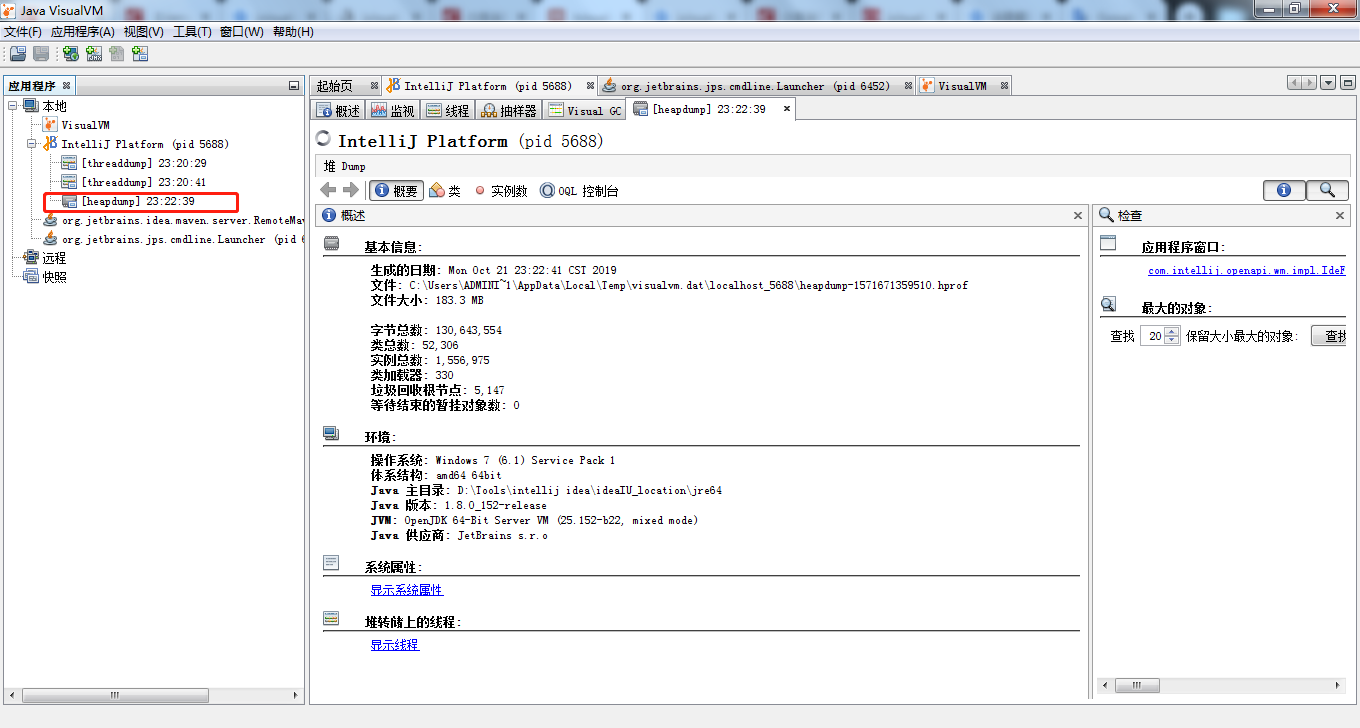This screenshot has width=1360, height=728.
Task: Select org.jetbrains.jps.cmdline.Launcher tree entry
Action: click(x=173, y=239)
